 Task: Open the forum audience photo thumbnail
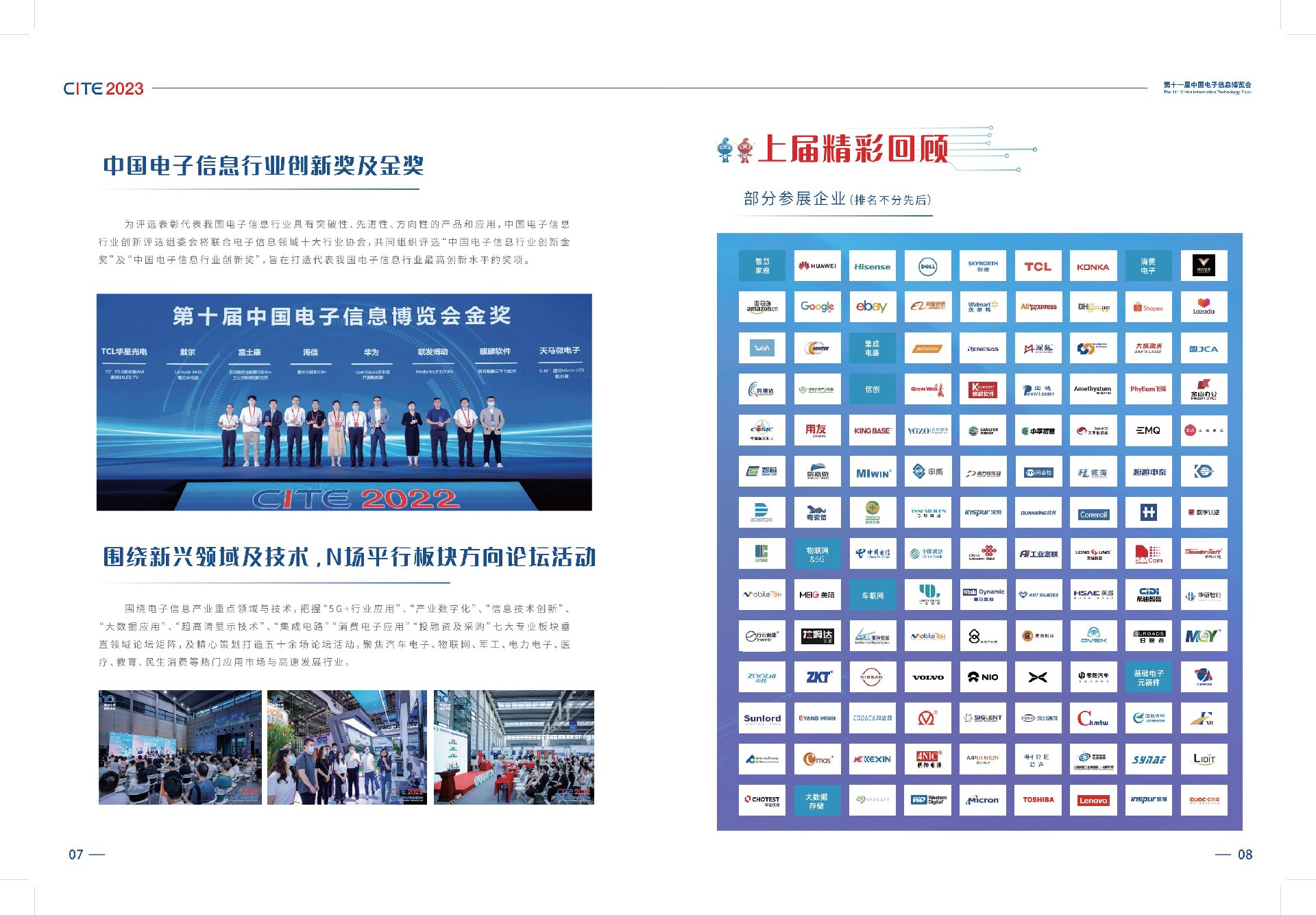tap(180, 747)
